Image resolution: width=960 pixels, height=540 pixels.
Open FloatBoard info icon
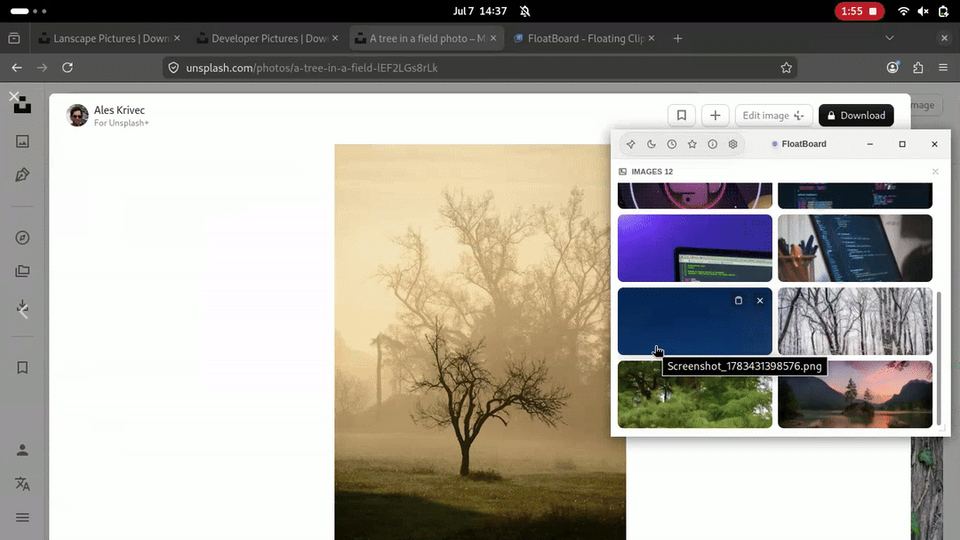713,144
